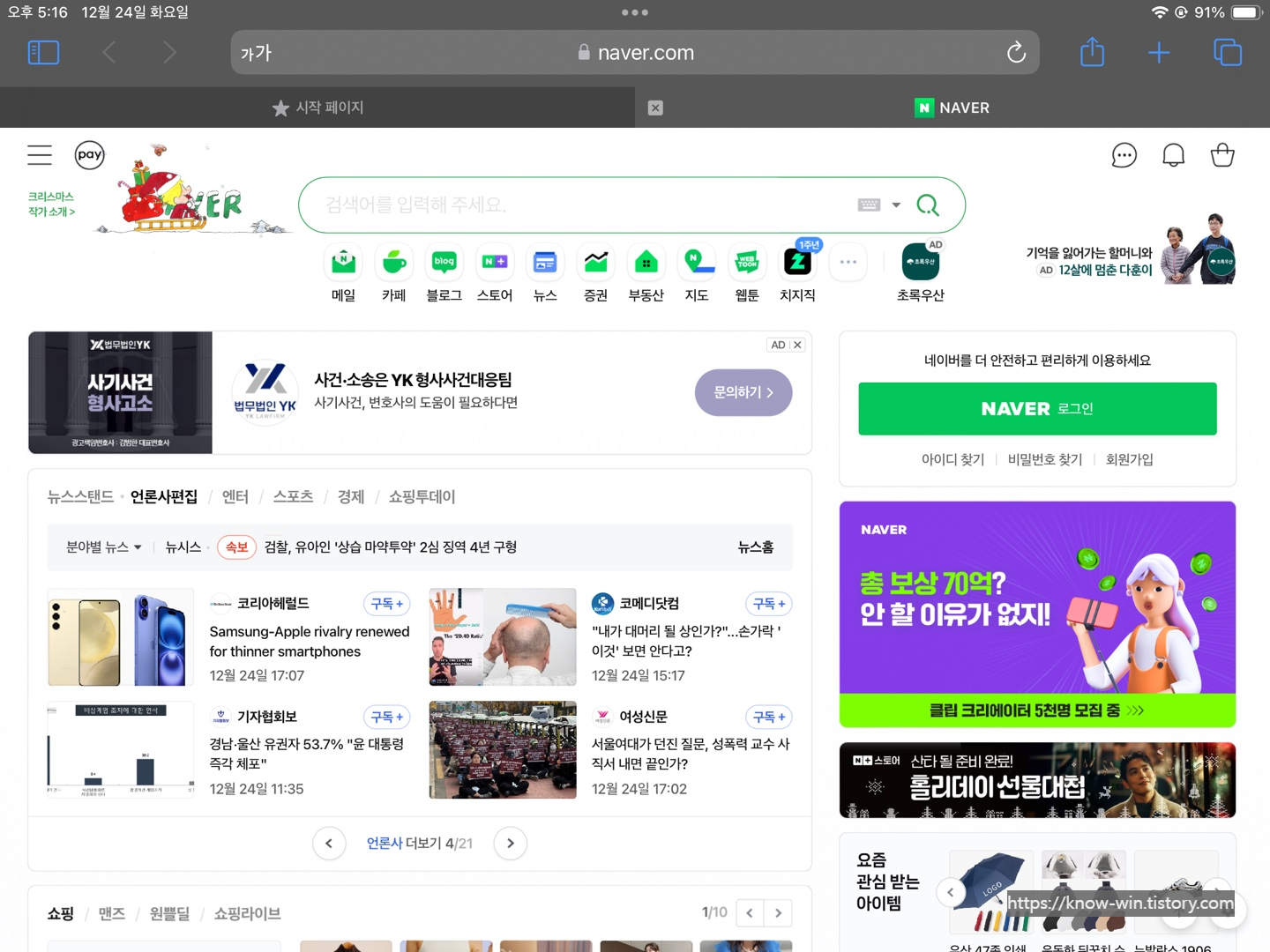Expand search autocomplete dropdown arrow
This screenshot has height=952, width=1270.
point(896,205)
